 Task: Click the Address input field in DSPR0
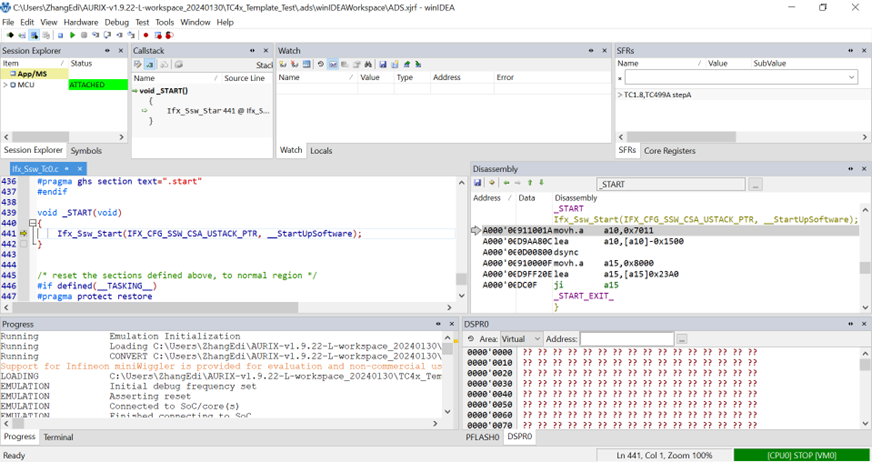pos(626,339)
